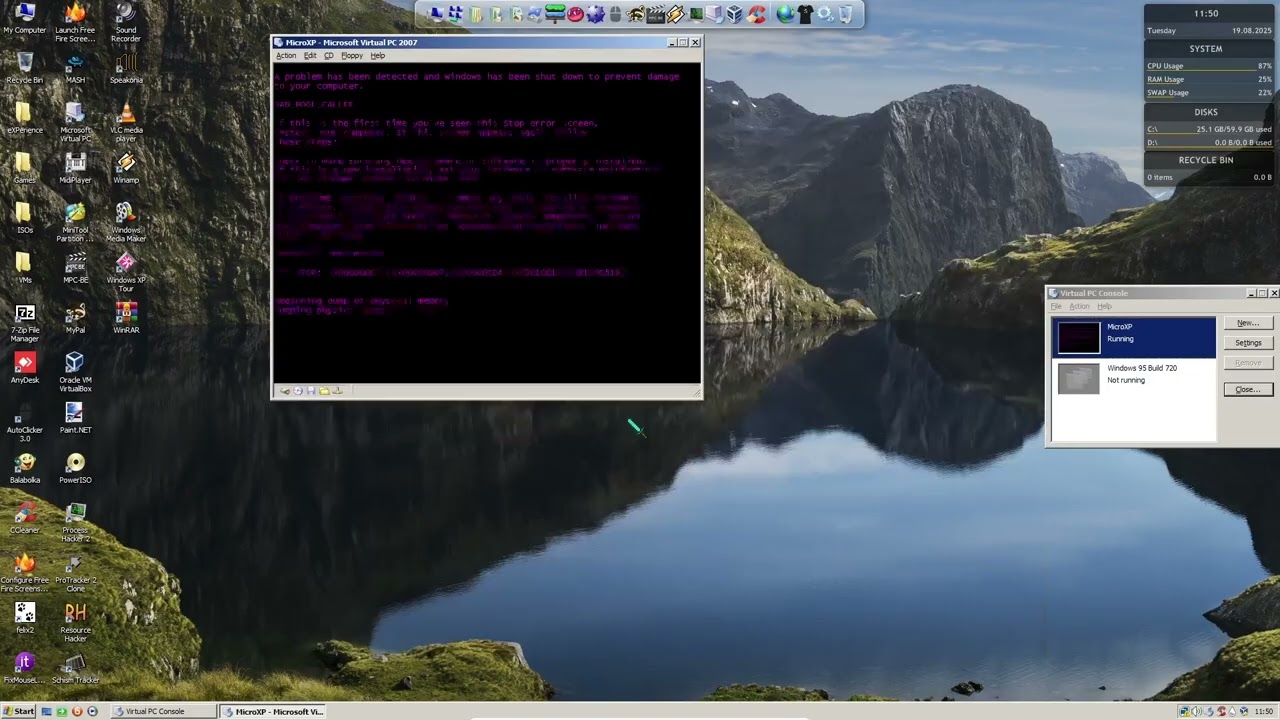This screenshot has height=720, width=1280.
Task: Select the Windows Media Maker shortcut
Action: point(125,222)
